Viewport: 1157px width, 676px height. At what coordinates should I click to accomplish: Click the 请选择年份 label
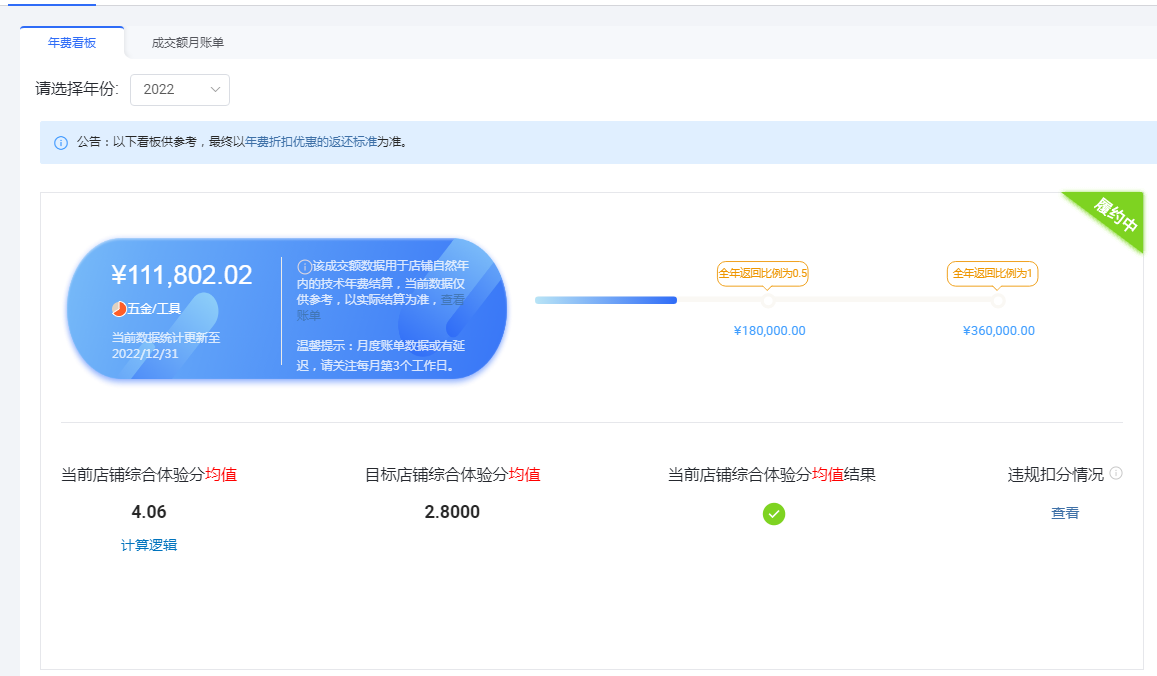tap(77, 89)
